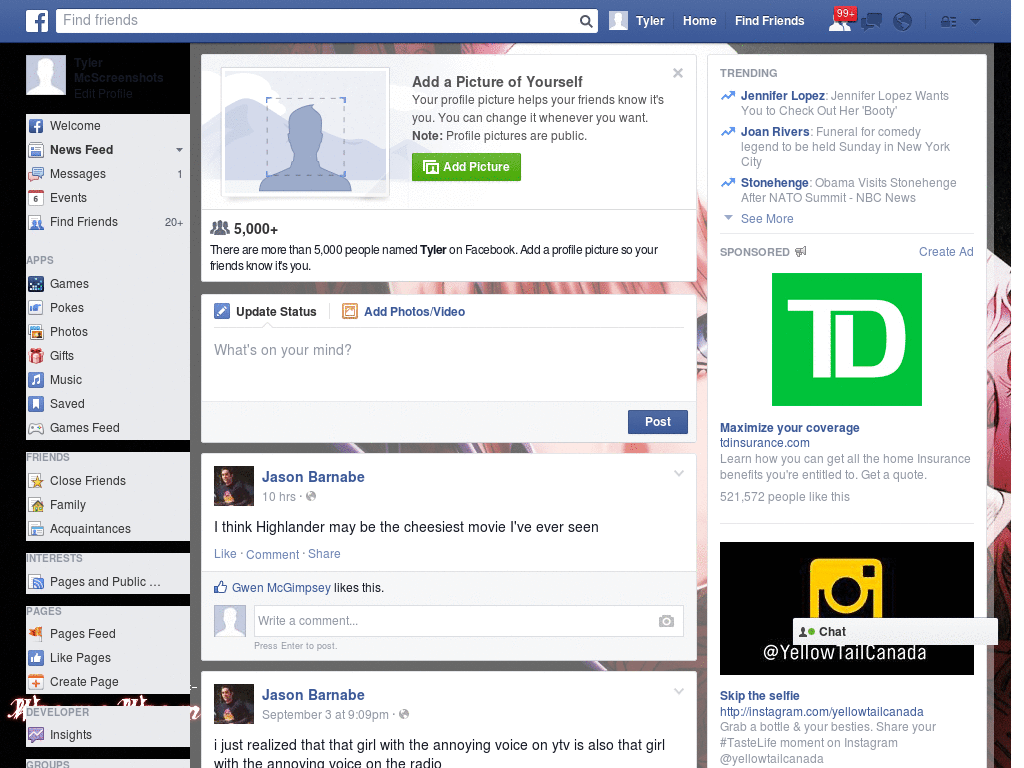Open the messages chat bubbles icon in top bar
This screenshot has height=768, width=1024.
(871, 22)
